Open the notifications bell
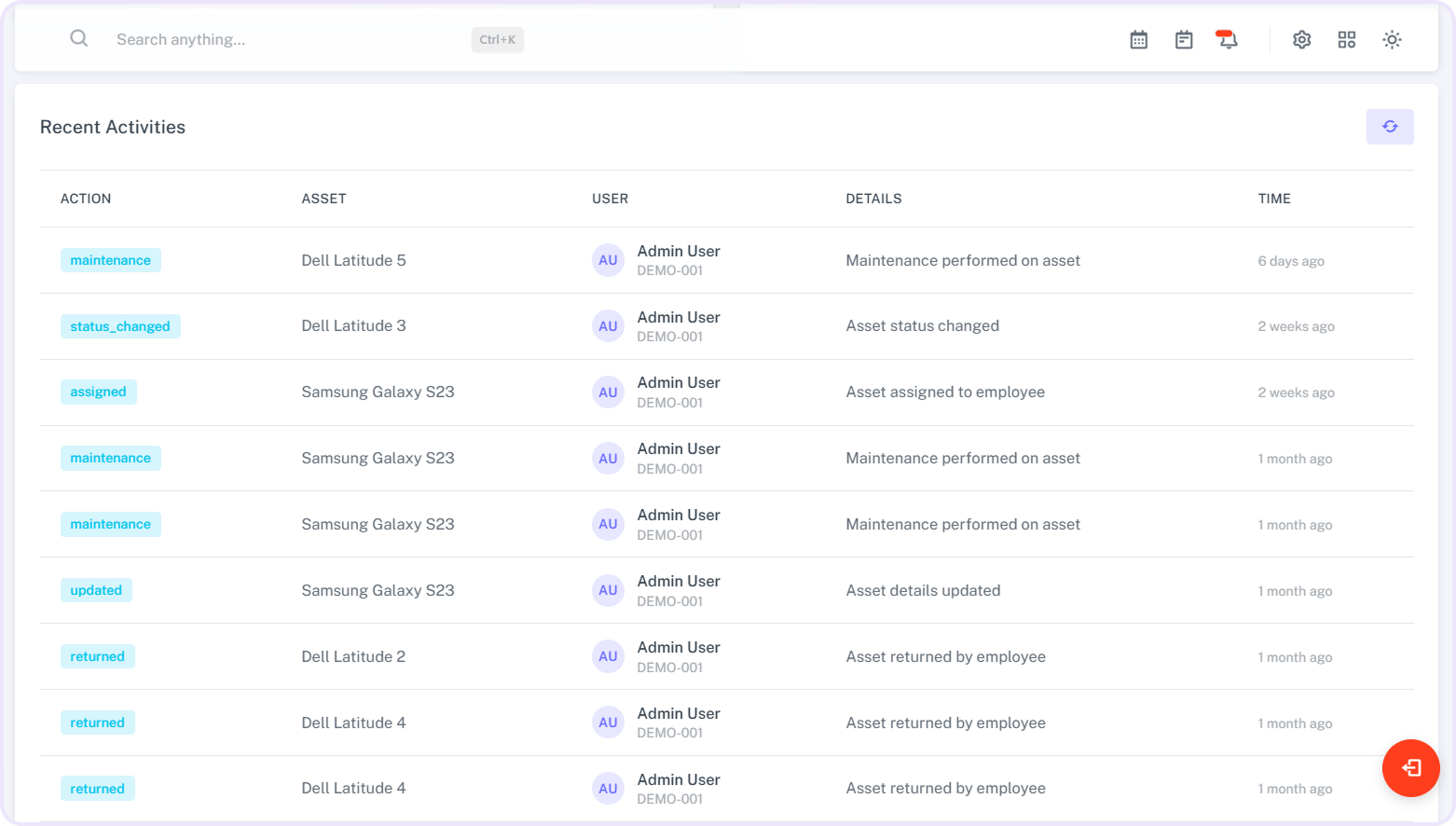The width and height of the screenshot is (1456, 826). click(x=1228, y=40)
